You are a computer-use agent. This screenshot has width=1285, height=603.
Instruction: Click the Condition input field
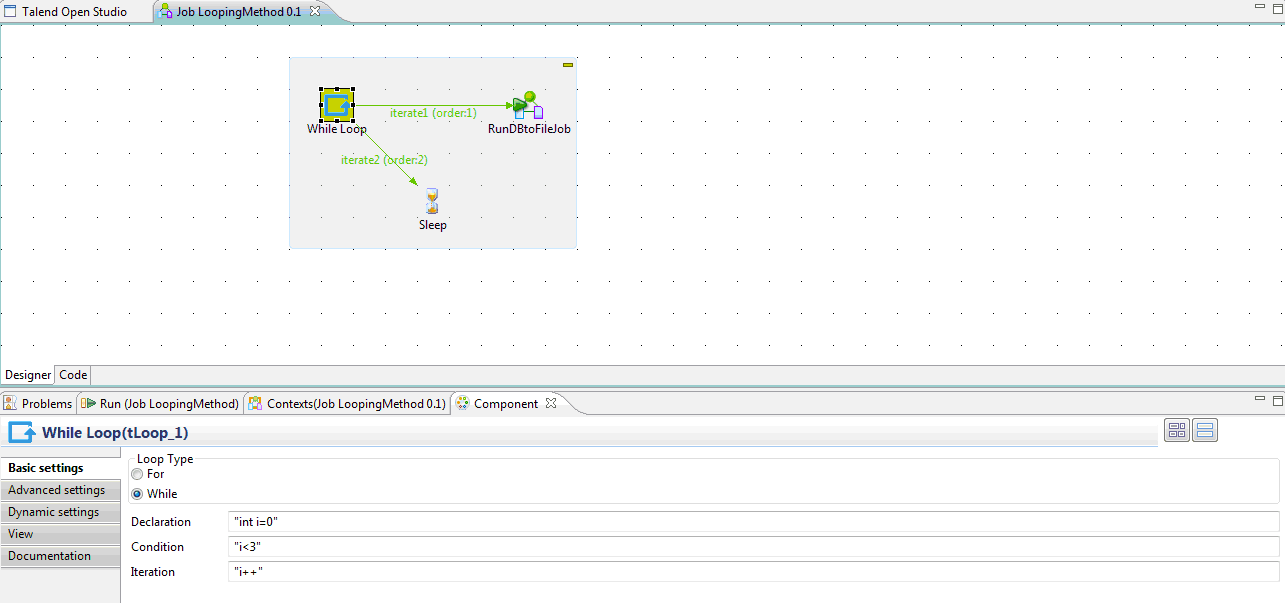tap(750, 547)
